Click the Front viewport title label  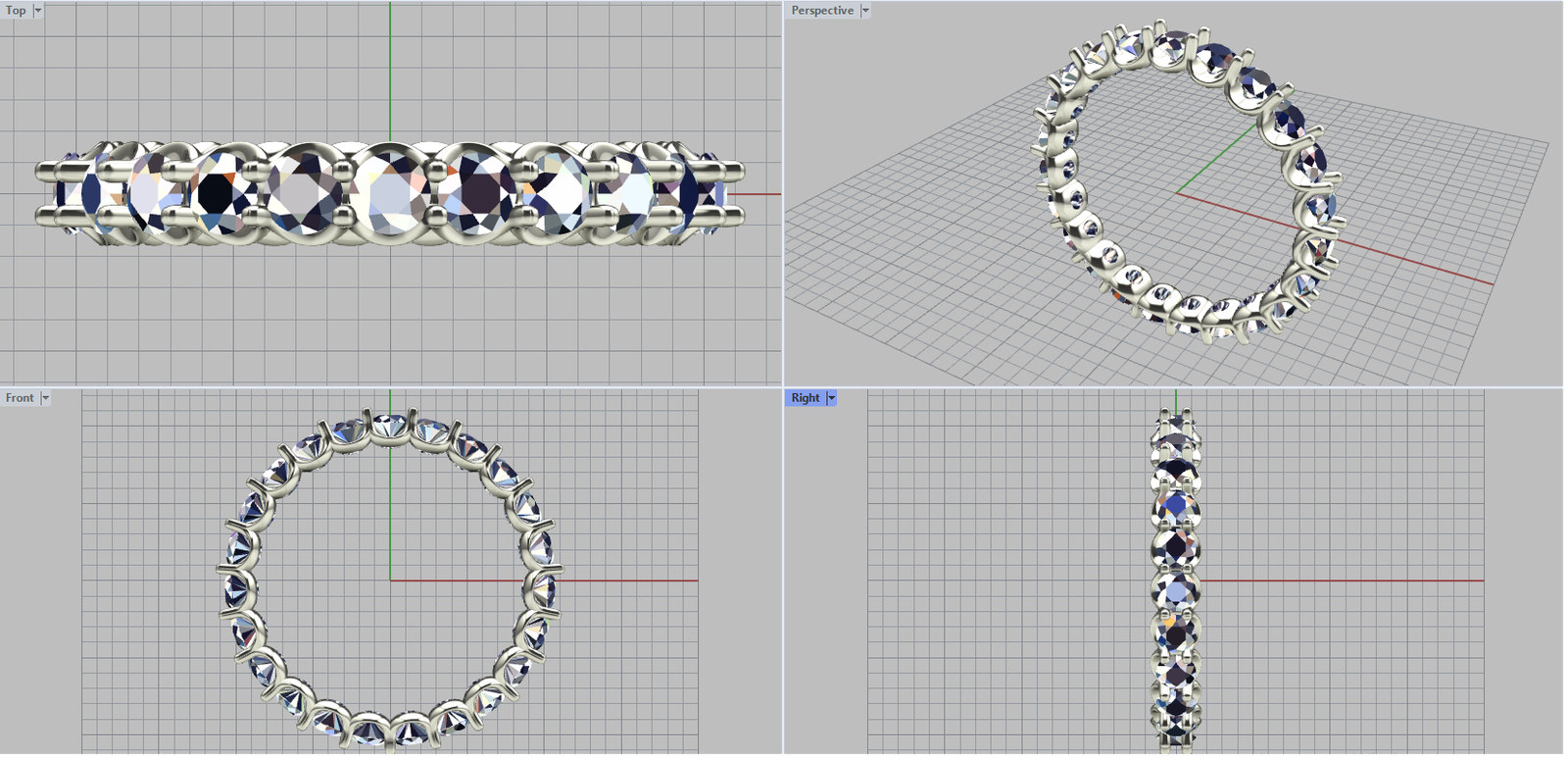(20, 398)
